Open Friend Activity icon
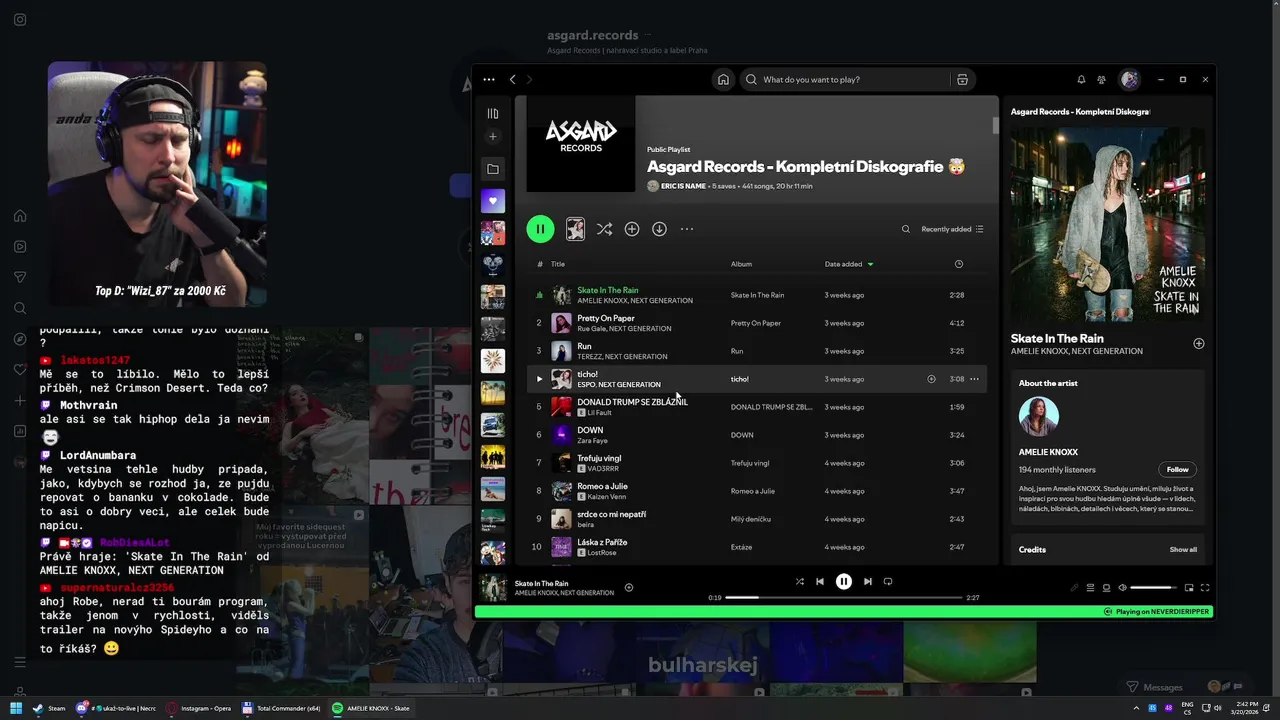Image resolution: width=1280 pixels, height=720 pixels. click(1101, 79)
